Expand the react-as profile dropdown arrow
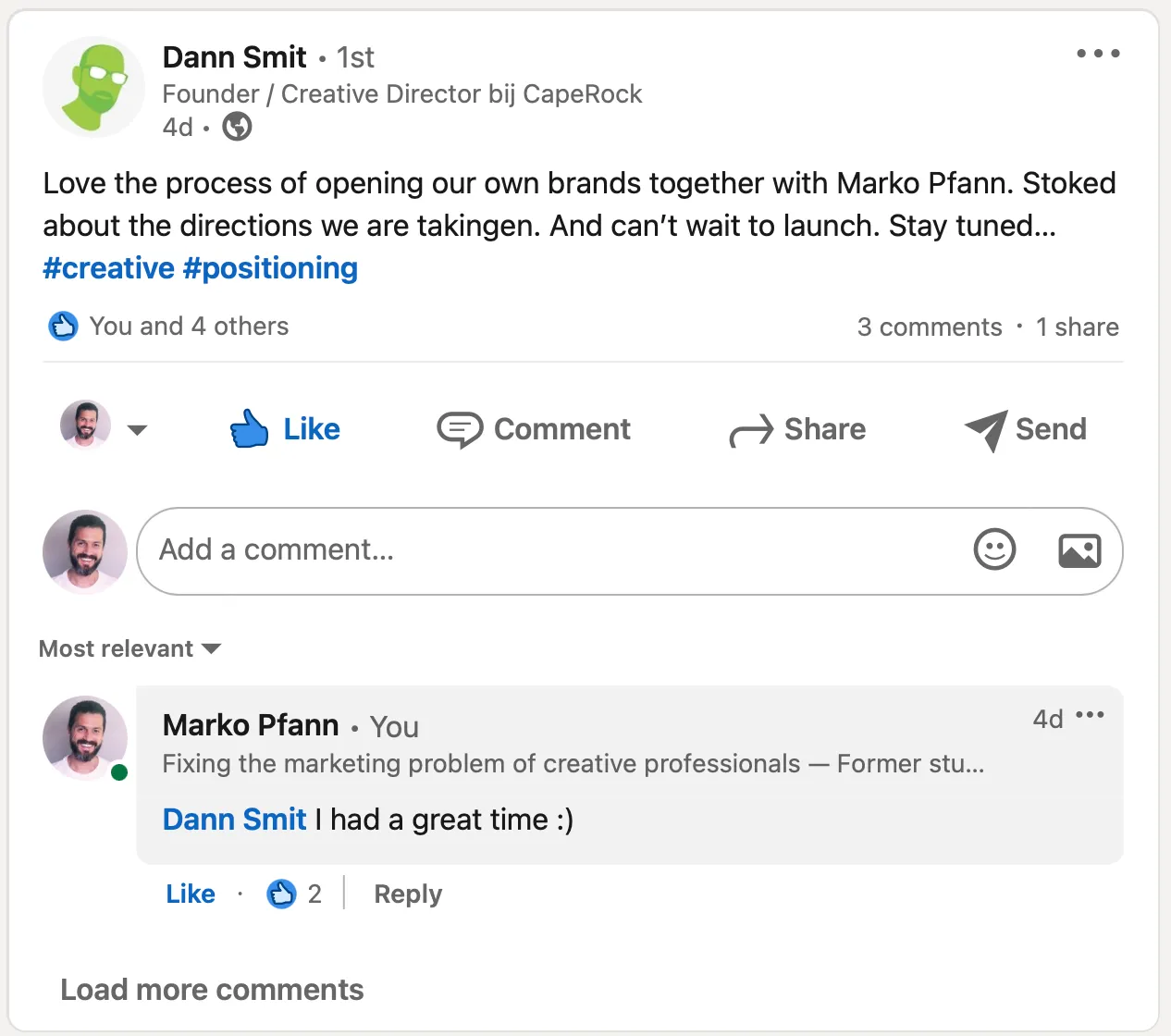The height and width of the screenshot is (1036, 1171). coord(137,430)
